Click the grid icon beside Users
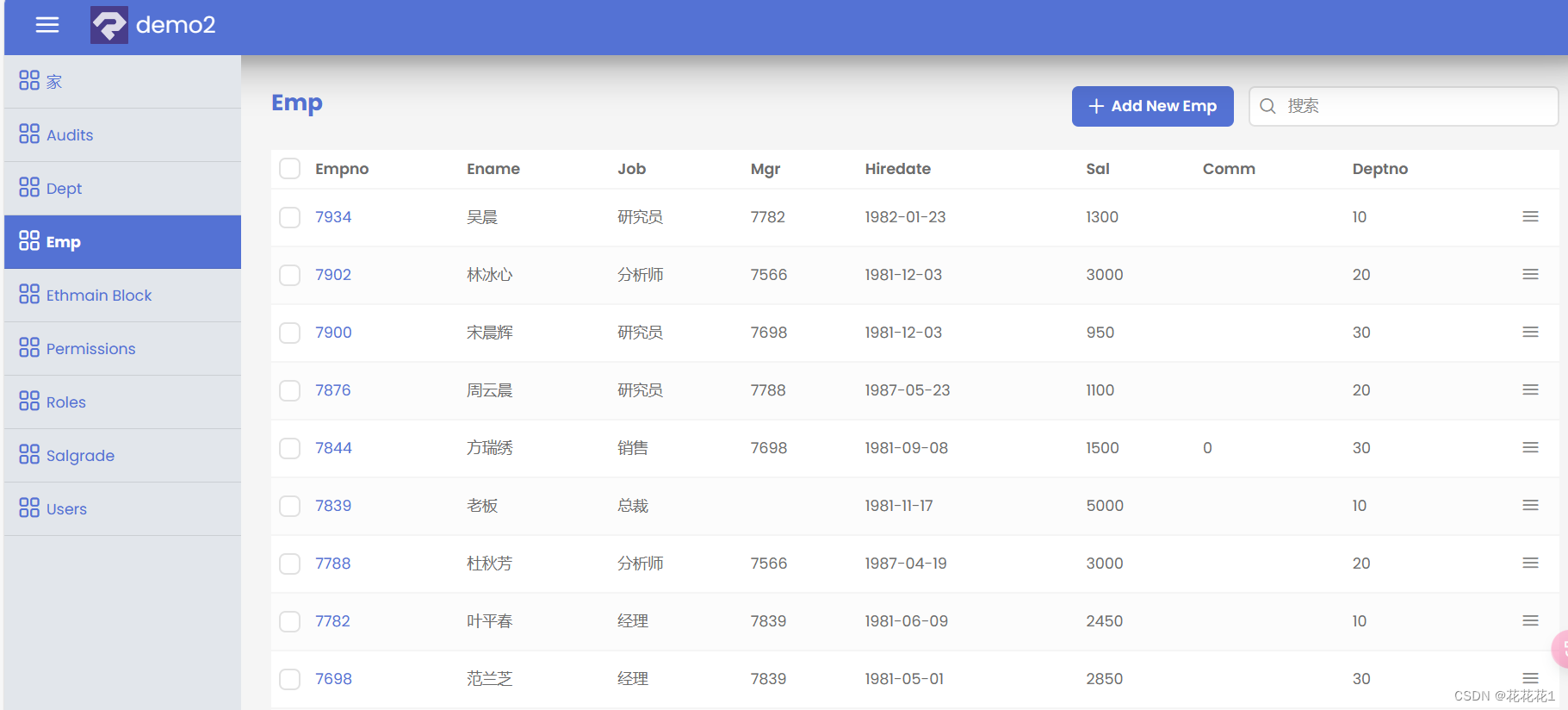1568x710 pixels. (x=29, y=508)
